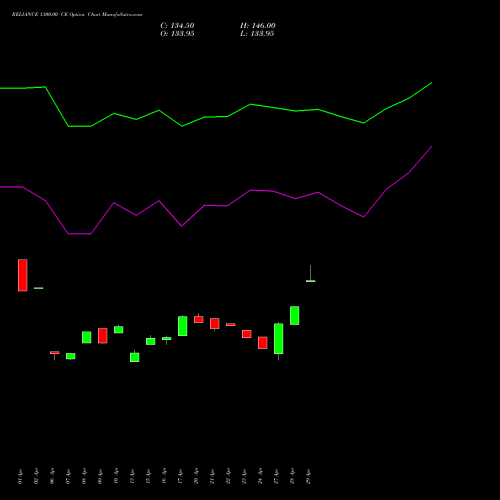Select the 08 Apr date label
Screen dimensions: 500x500
tap(84, 476)
